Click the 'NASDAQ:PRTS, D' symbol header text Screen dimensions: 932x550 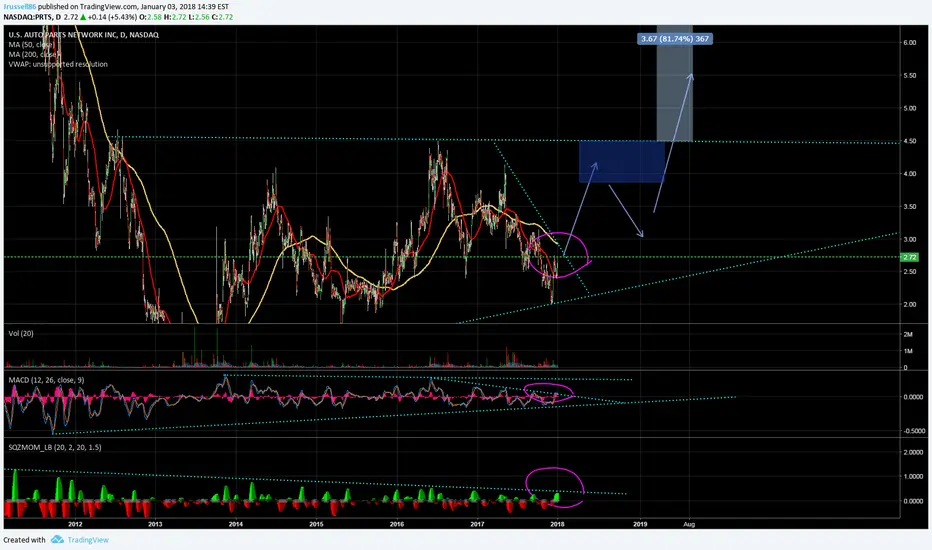click(32, 17)
